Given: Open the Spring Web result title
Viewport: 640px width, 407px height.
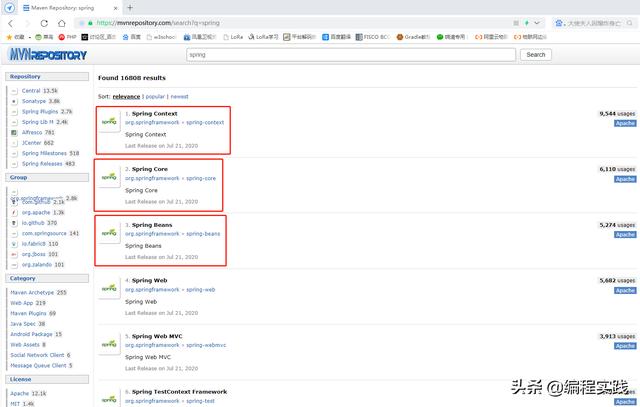Looking at the screenshot, I should [149, 280].
